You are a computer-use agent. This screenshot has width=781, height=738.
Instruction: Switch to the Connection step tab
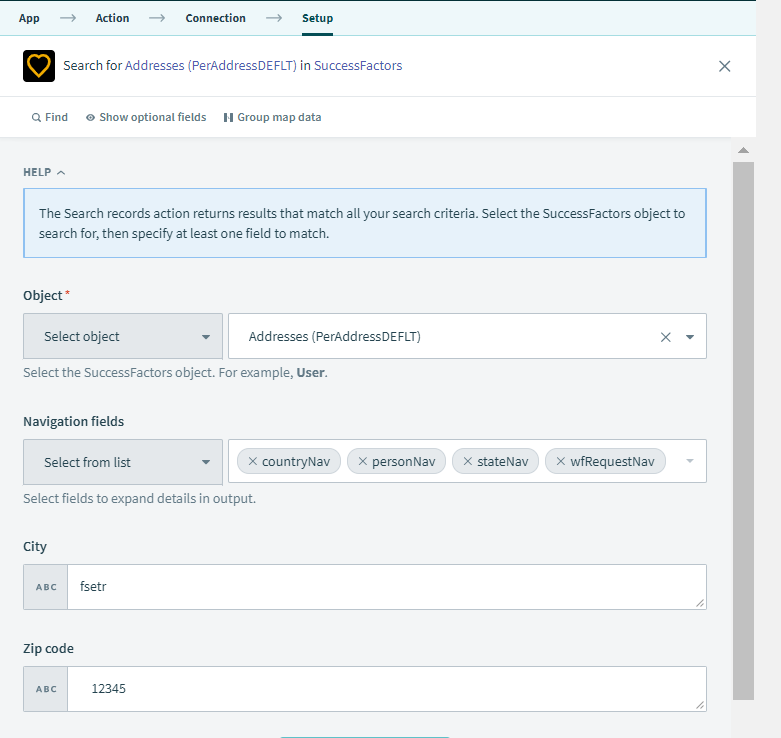[215, 18]
